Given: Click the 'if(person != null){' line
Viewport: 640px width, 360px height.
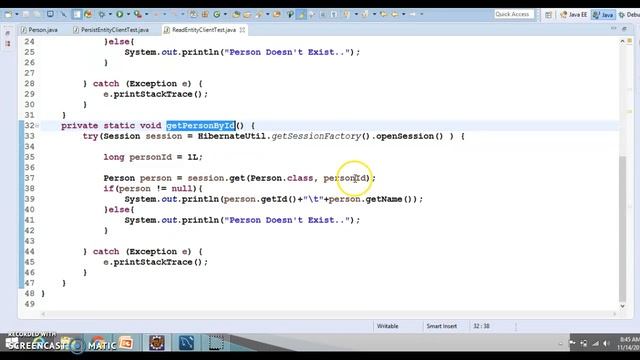Looking at the screenshot, I should [x=153, y=189].
